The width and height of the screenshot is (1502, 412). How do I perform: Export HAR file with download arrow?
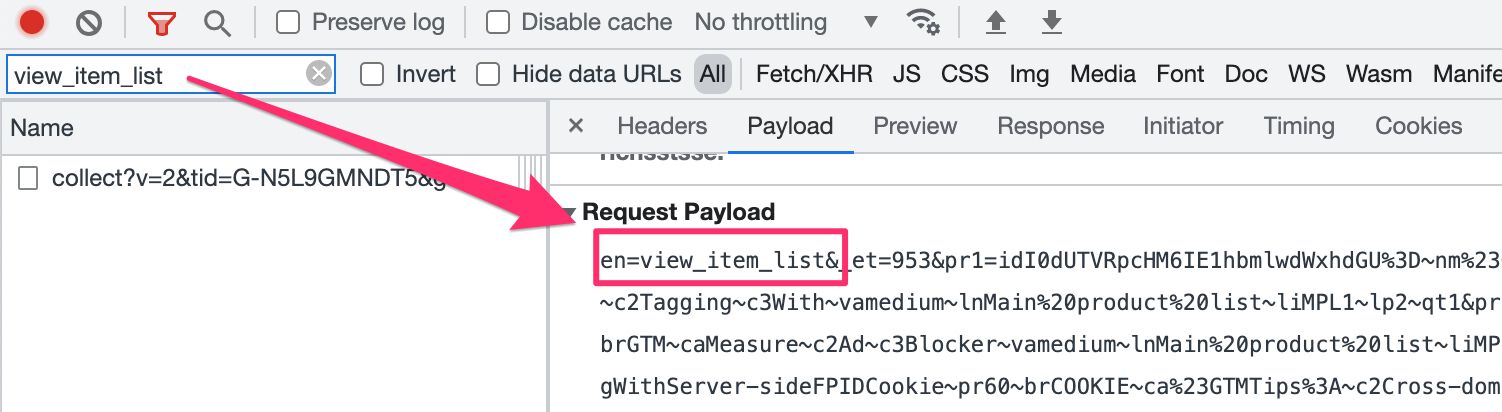coord(1051,21)
